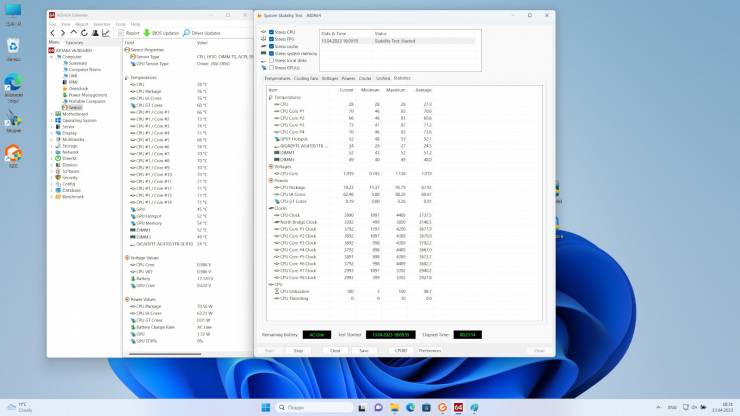Viewport: 740px width, 416px height.
Task: Click the Back arrow in AIDA64 toolbar
Action: click(x=52, y=33)
